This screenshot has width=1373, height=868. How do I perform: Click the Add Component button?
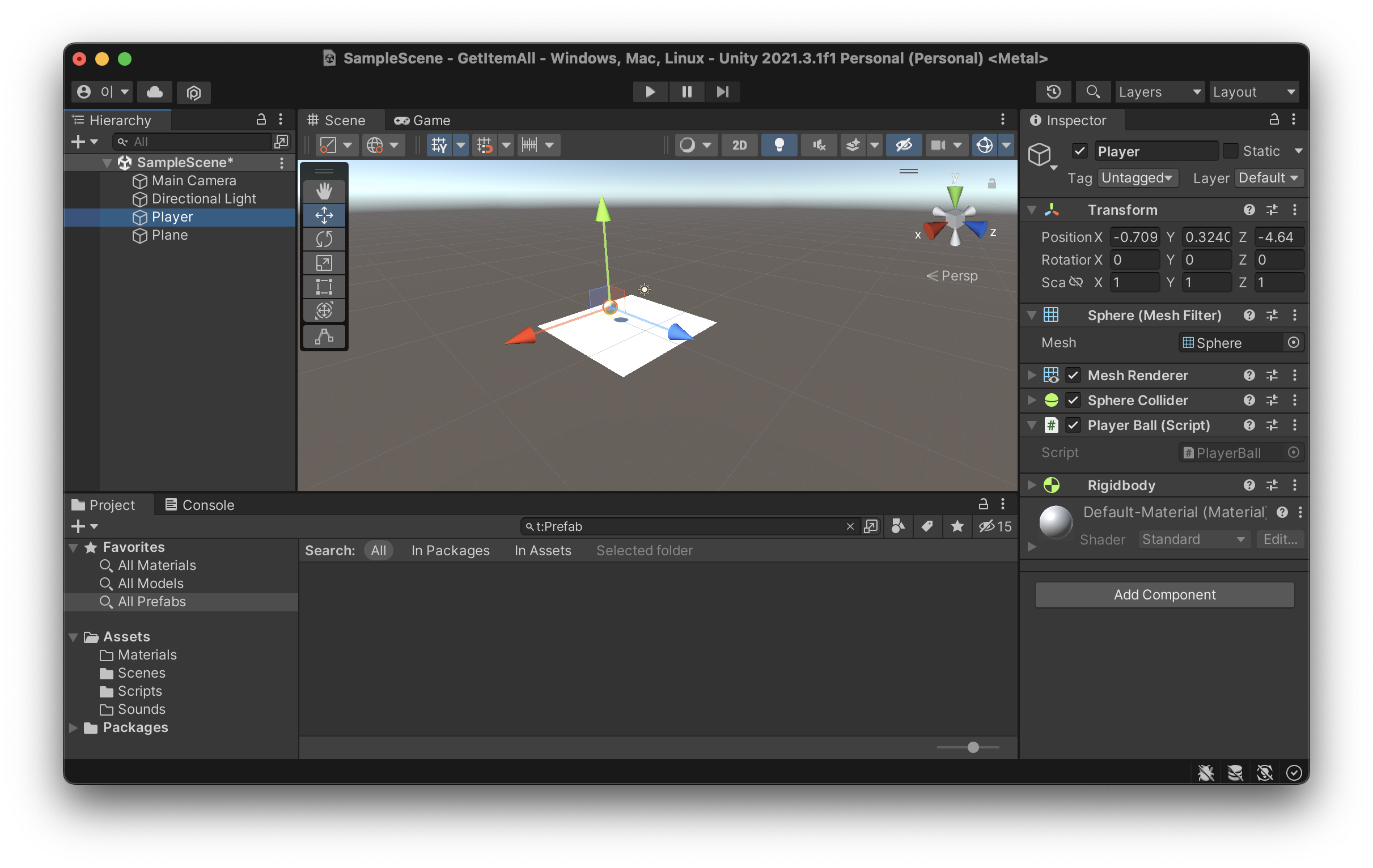point(1164,594)
